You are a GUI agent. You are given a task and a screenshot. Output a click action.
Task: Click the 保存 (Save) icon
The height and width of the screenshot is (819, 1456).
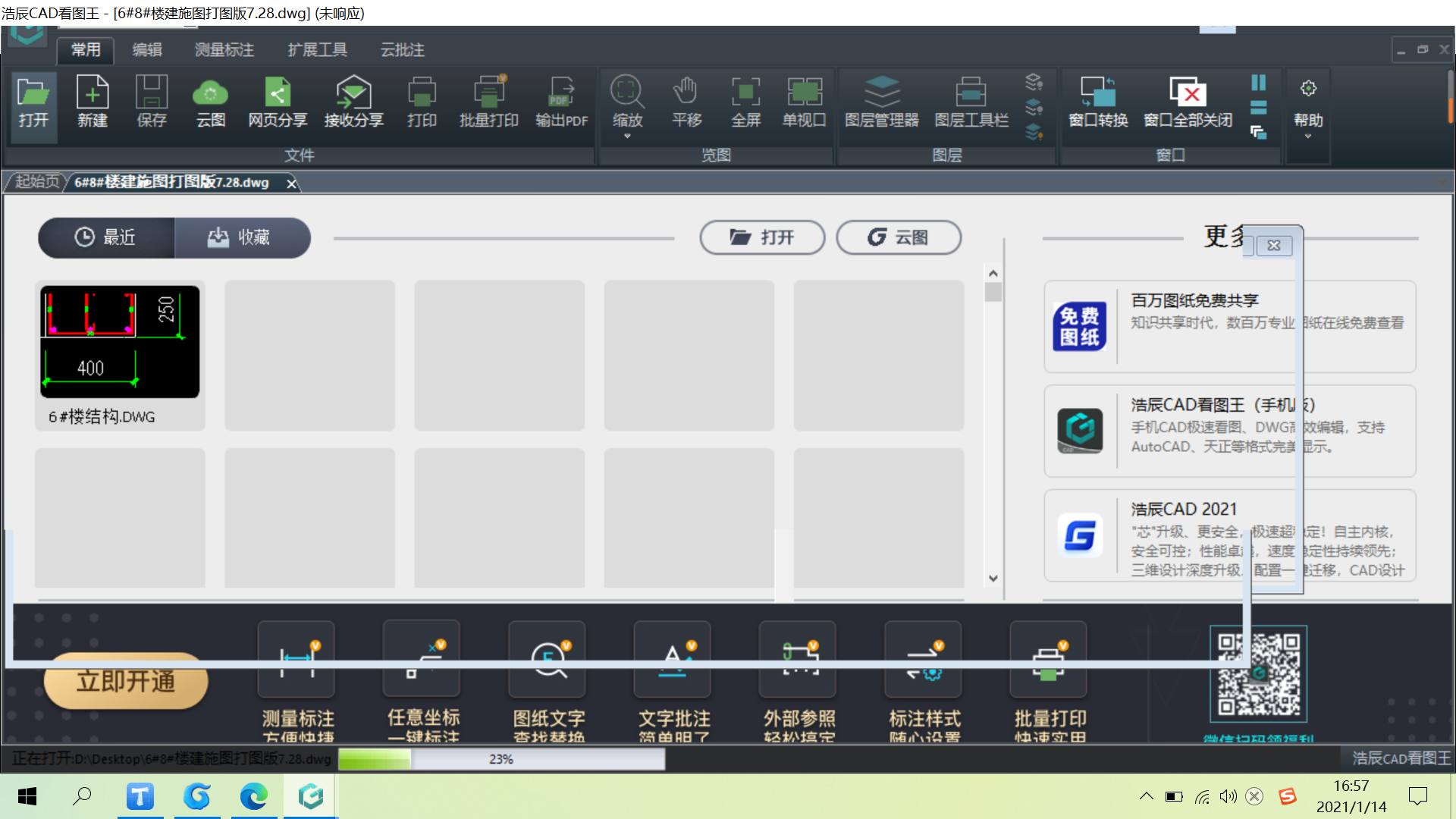pos(152,102)
